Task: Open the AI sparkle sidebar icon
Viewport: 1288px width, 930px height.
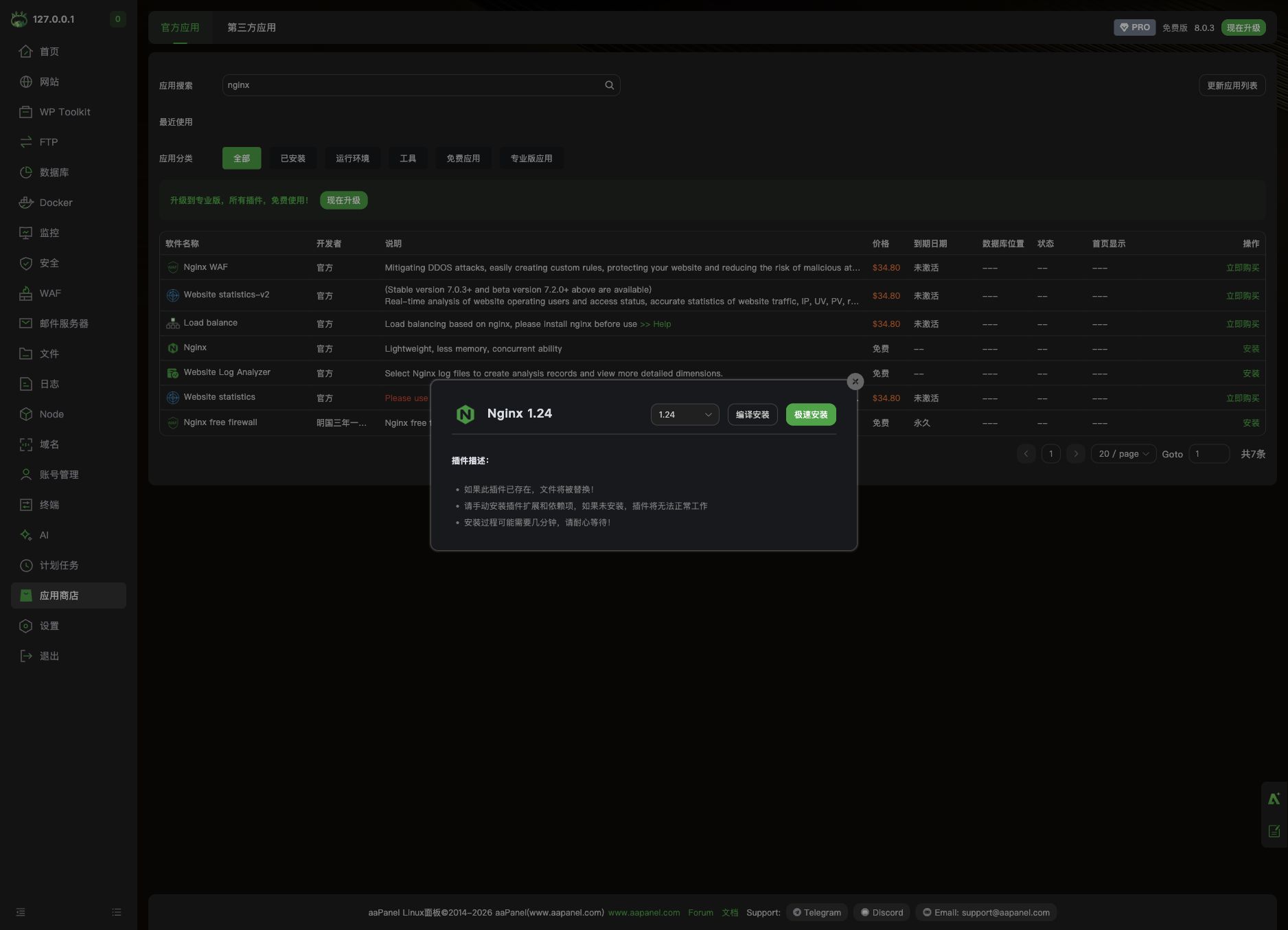Action: pyautogui.click(x=26, y=535)
